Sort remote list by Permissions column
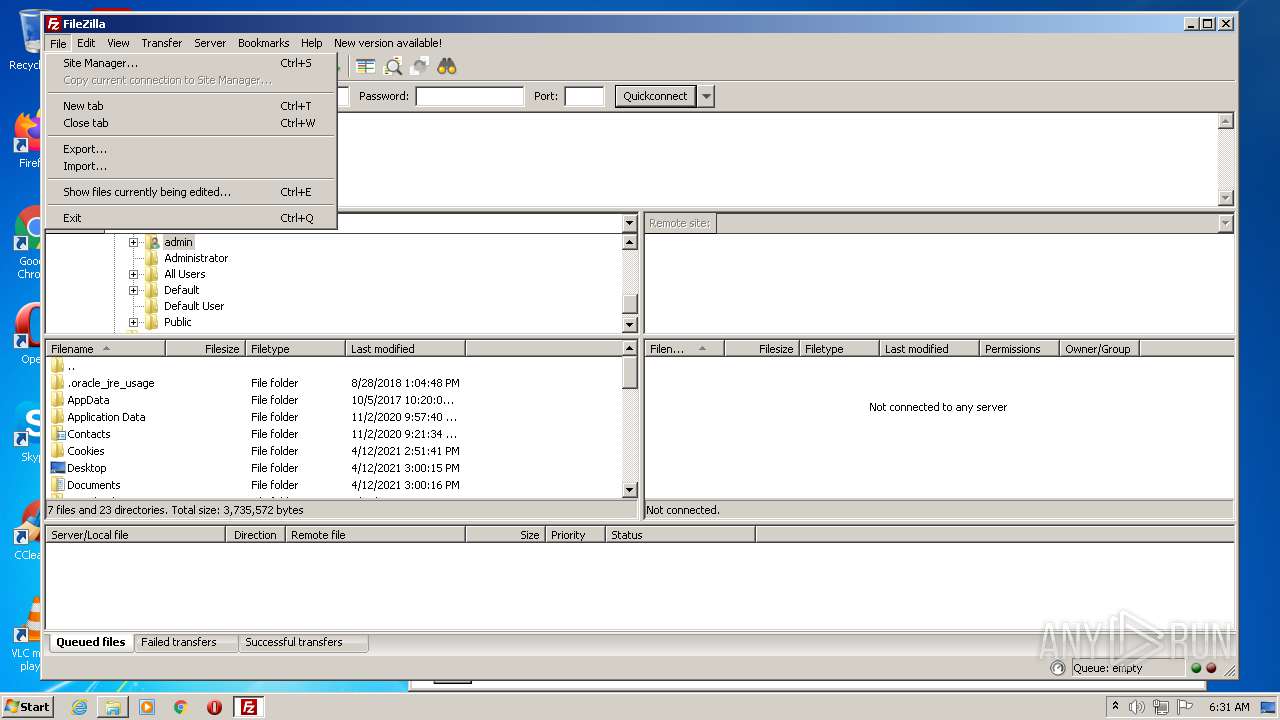This screenshot has height=720, width=1280. pyautogui.click(x=1019, y=349)
